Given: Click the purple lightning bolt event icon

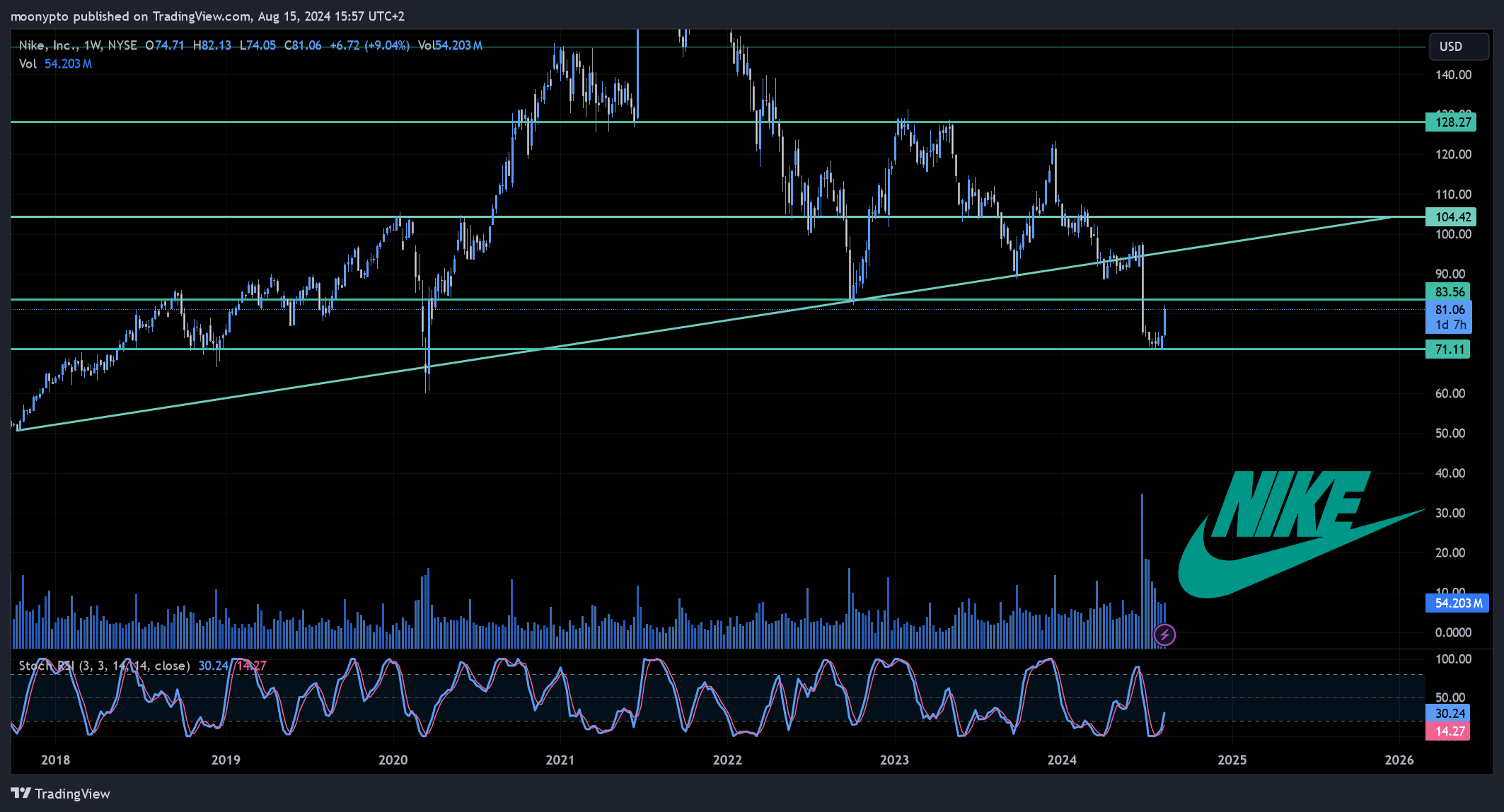Looking at the screenshot, I should [x=1164, y=634].
